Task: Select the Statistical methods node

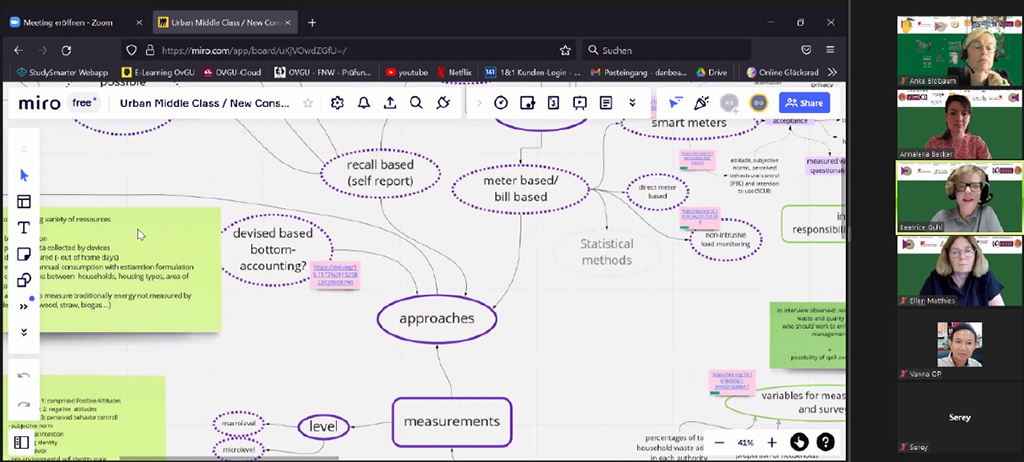Action: tap(607, 252)
